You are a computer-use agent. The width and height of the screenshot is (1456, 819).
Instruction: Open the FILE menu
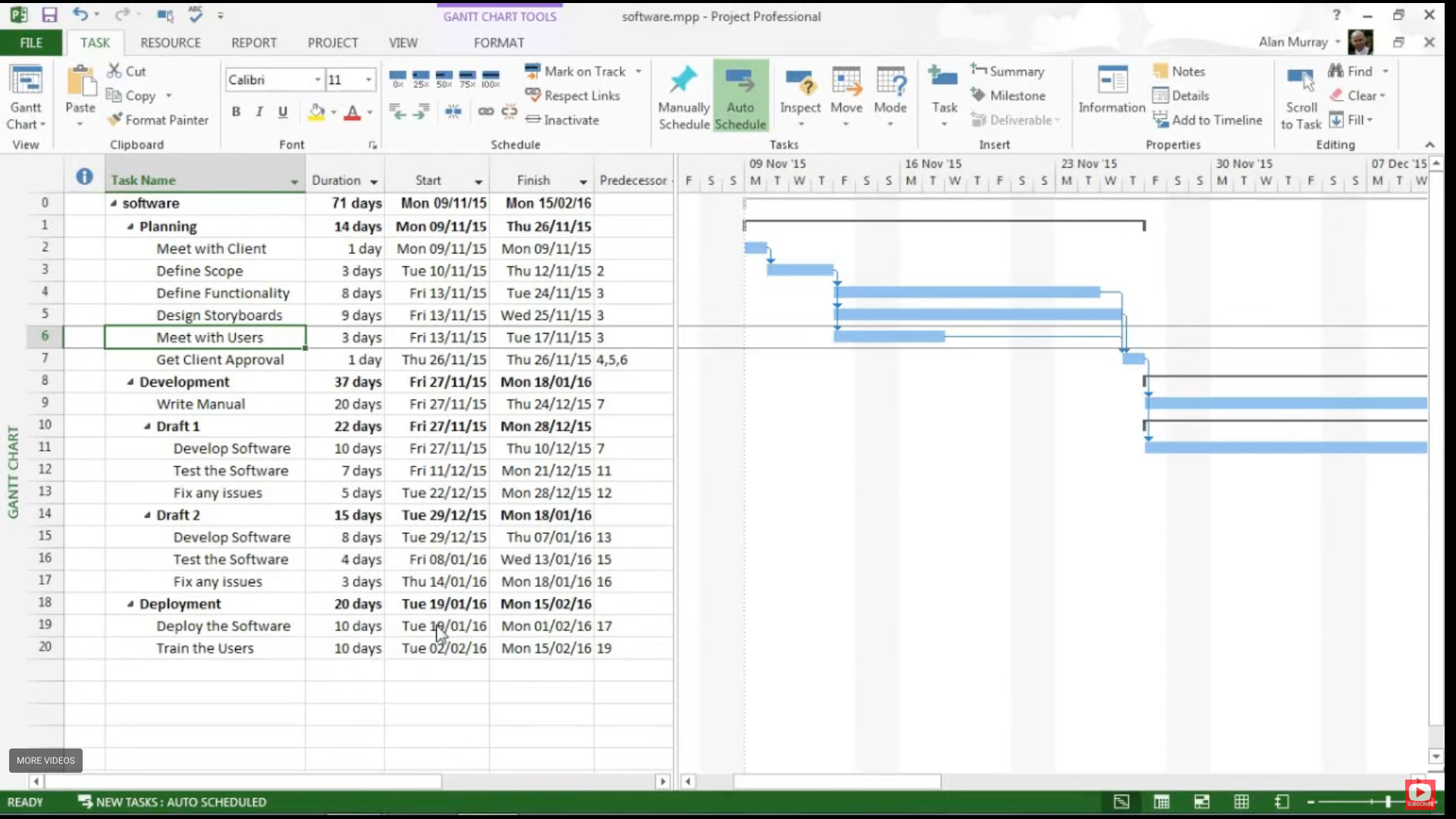click(31, 43)
